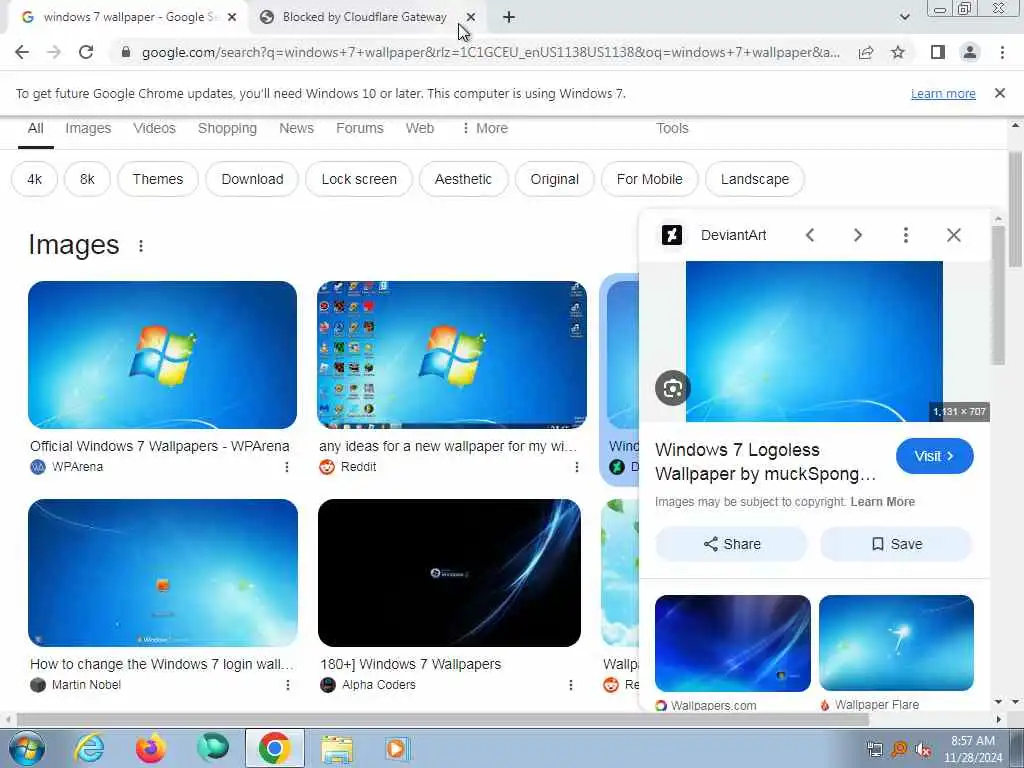Apply the For Mobile filter chip

click(x=650, y=179)
